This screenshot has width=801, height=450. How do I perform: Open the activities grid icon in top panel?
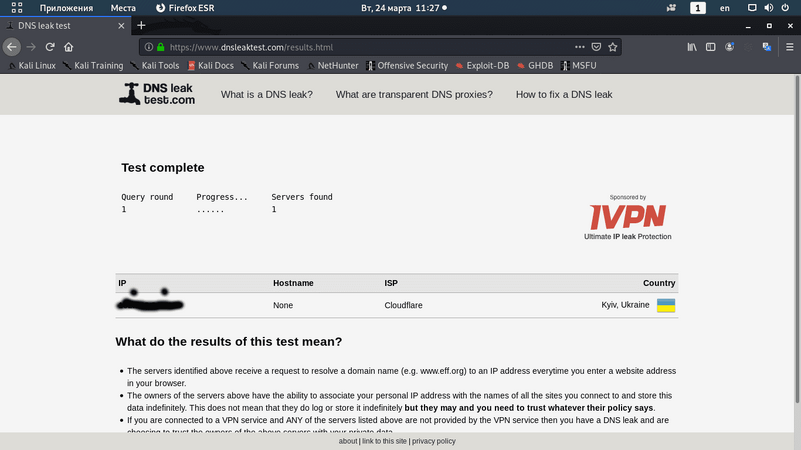17,8
